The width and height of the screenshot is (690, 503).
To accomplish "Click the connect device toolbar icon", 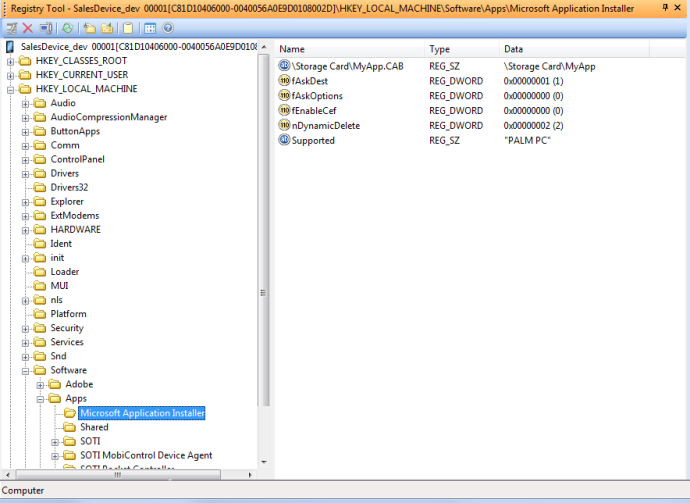I will (46, 29).
